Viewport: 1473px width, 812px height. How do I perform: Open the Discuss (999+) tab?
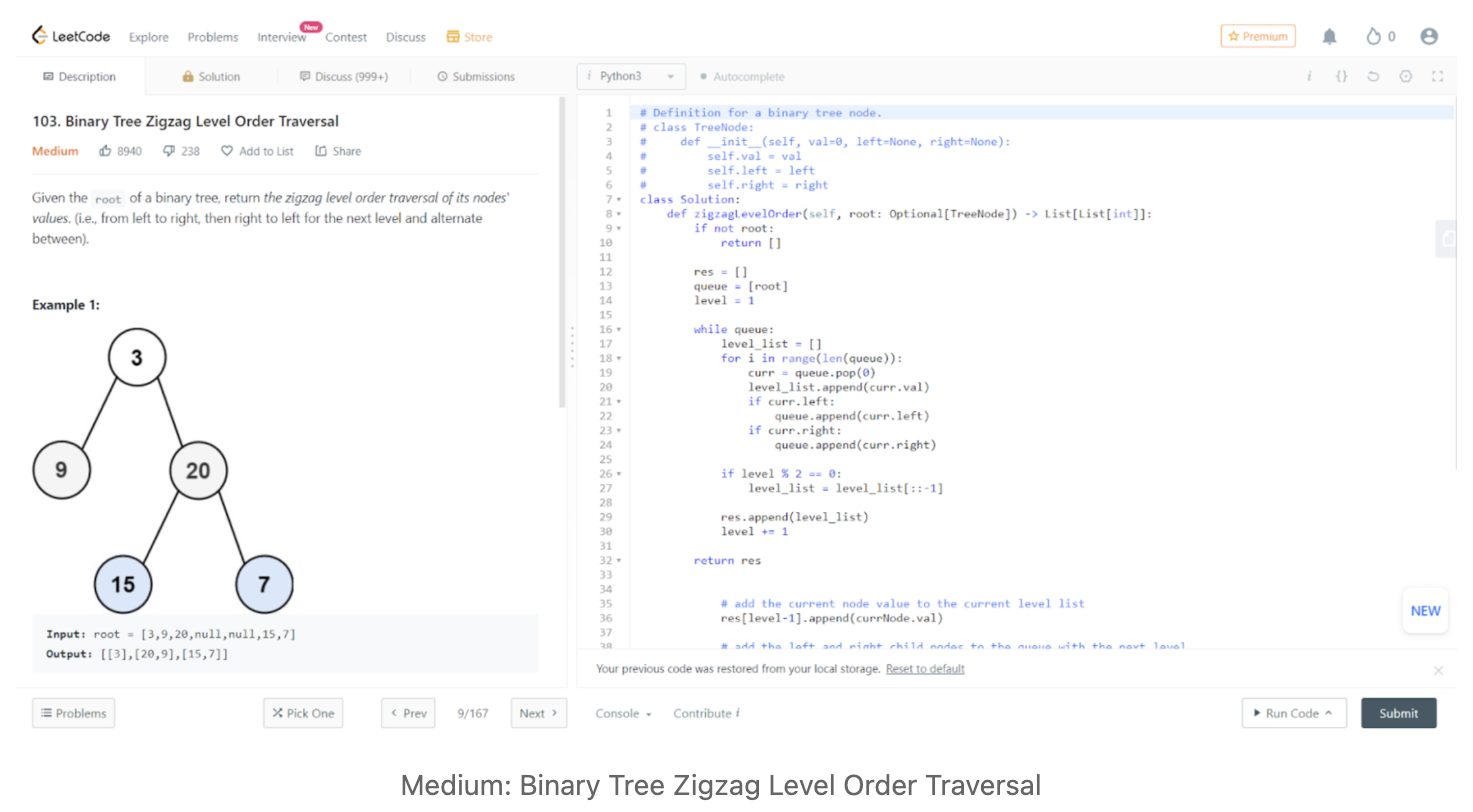[x=344, y=76]
